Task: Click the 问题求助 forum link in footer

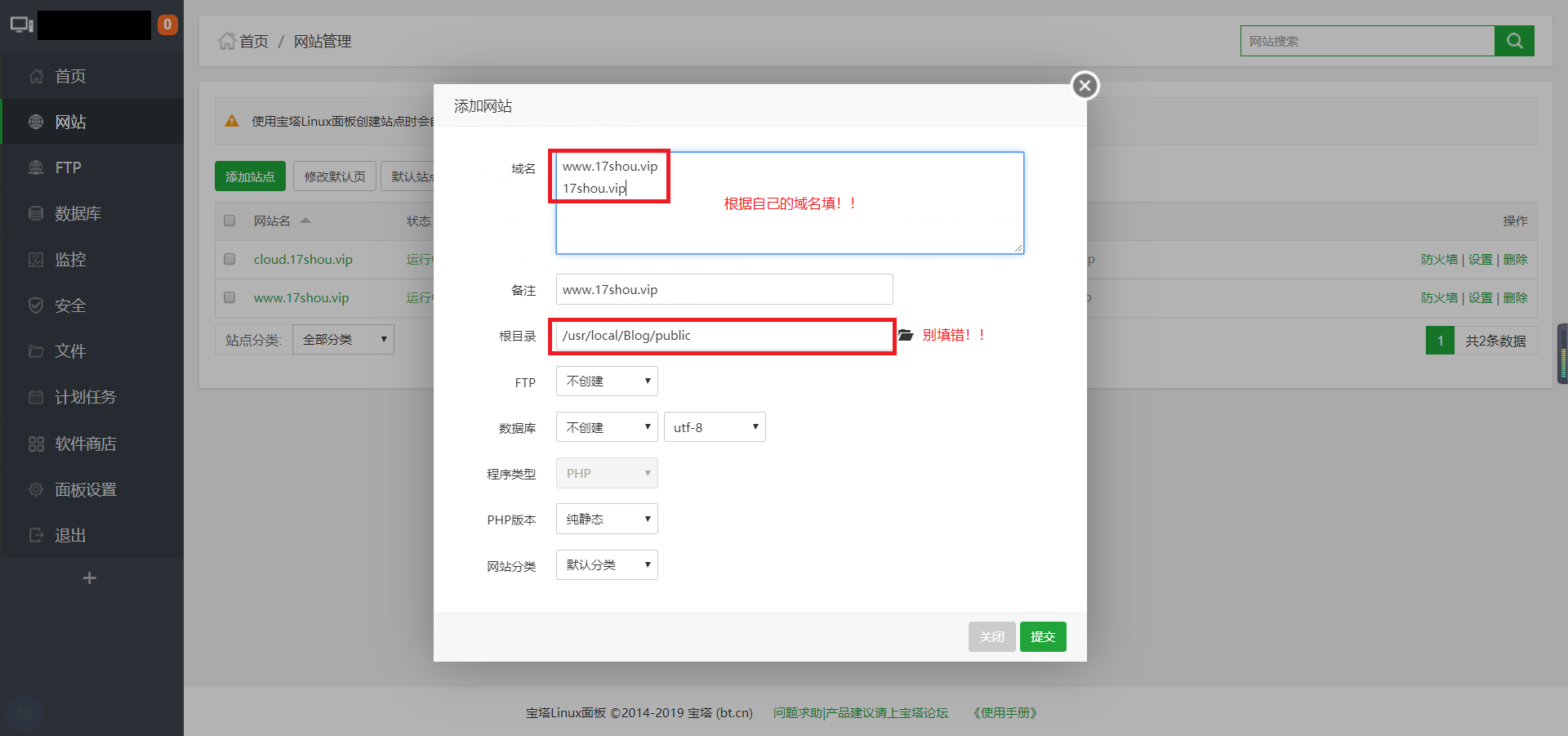Action: [861, 712]
